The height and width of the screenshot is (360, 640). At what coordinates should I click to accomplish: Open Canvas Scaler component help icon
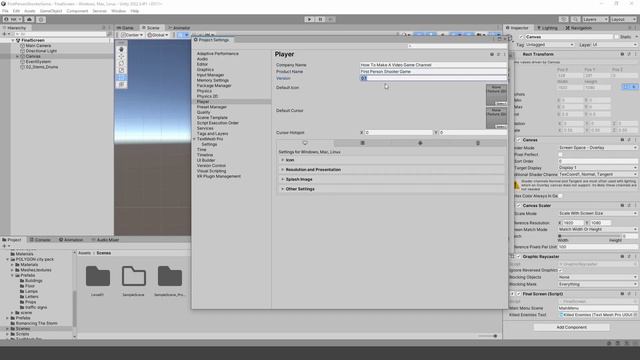622,206
